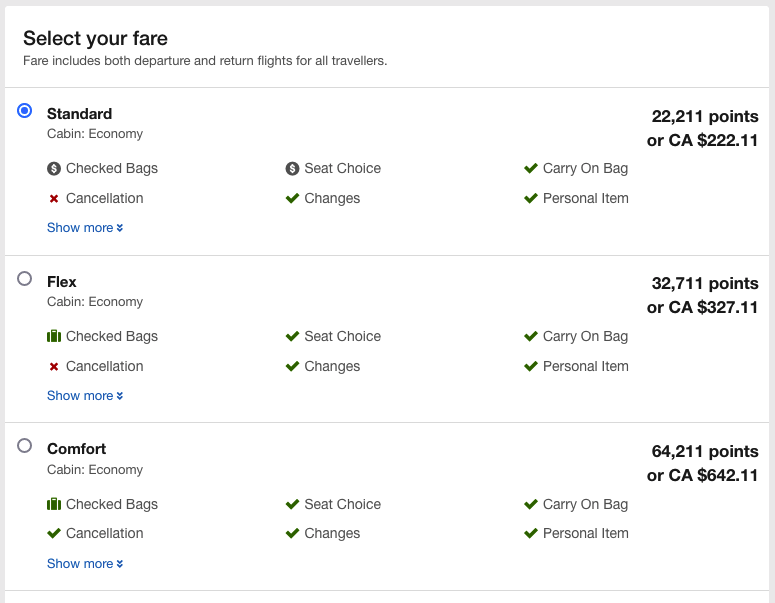This screenshot has width=775, height=603.
Task: Click the red X beside Flex Cancellation
Action: pyautogui.click(x=54, y=367)
